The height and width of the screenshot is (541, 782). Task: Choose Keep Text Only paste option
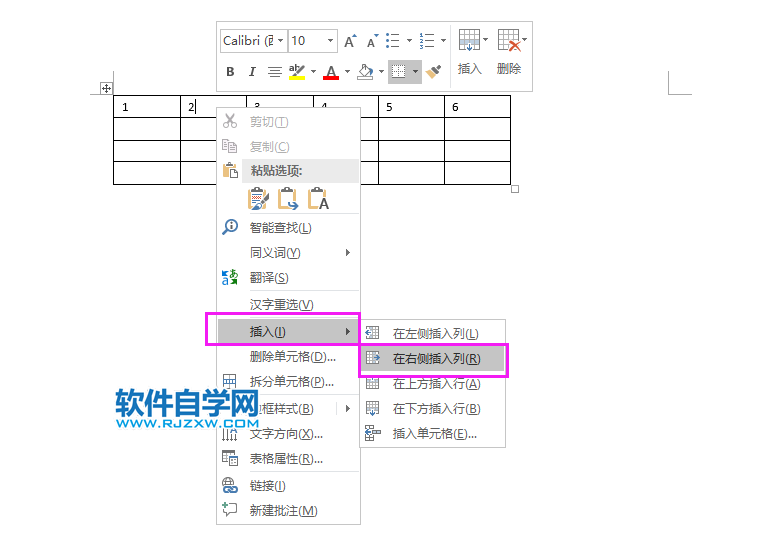pos(318,198)
